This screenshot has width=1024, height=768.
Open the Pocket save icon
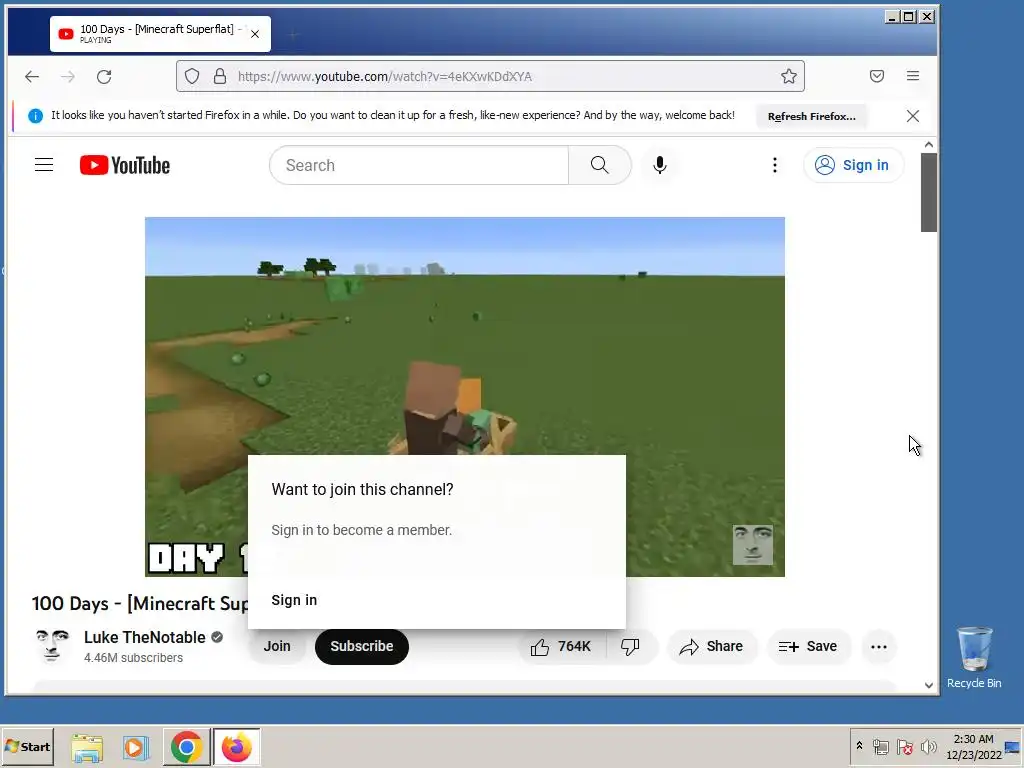[x=877, y=76]
